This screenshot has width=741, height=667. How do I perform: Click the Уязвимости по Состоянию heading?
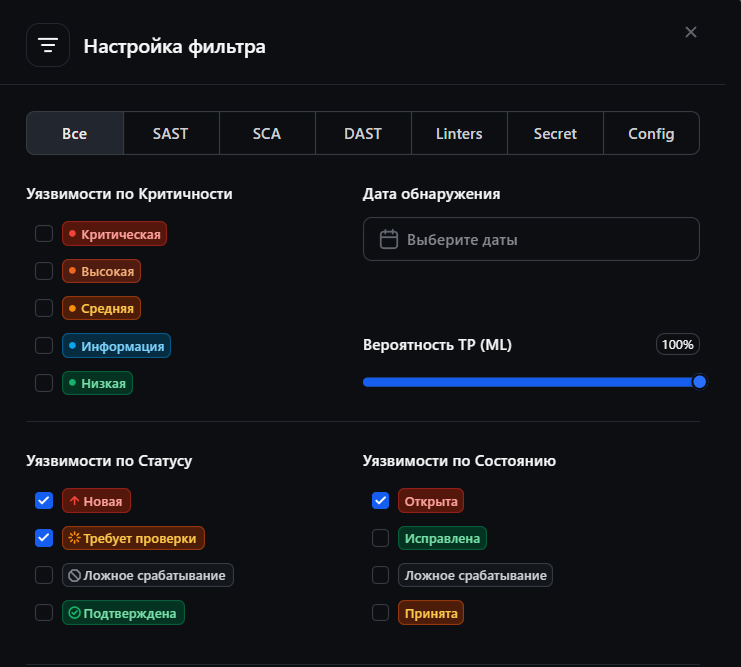click(459, 460)
